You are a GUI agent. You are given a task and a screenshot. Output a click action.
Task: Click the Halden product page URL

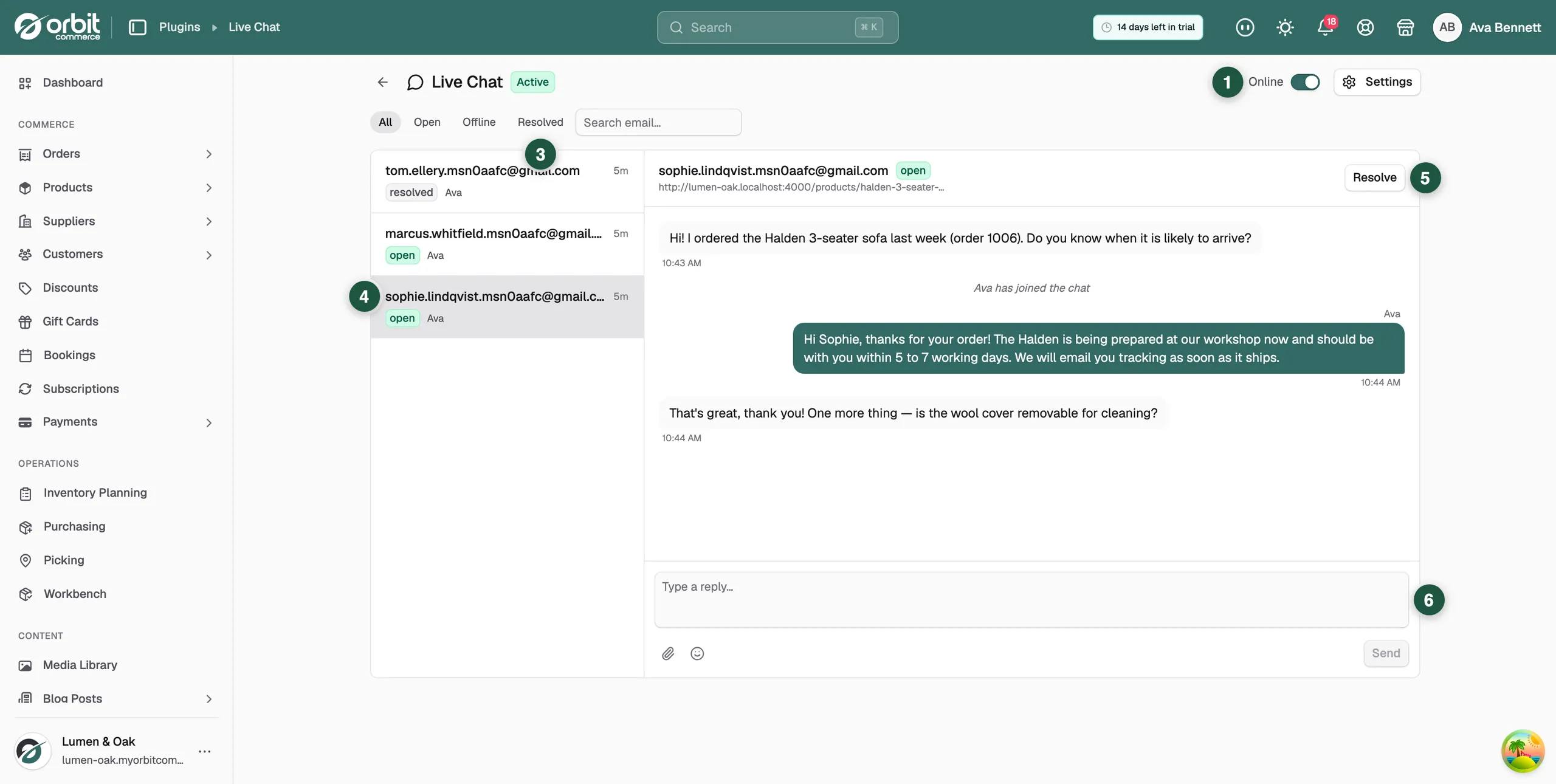(x=801, y=187)
